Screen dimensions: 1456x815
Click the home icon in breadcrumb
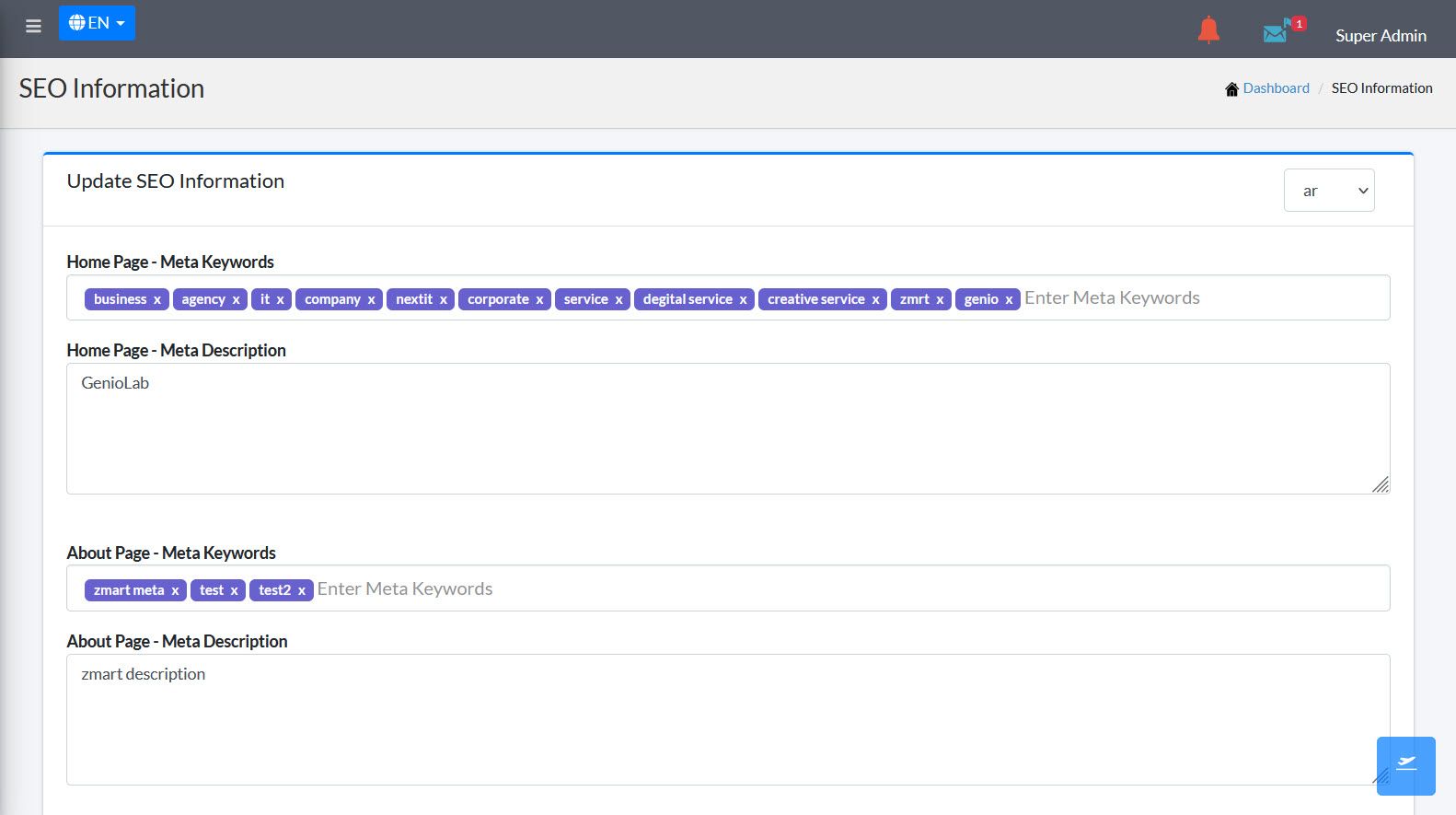(1231, 89)
